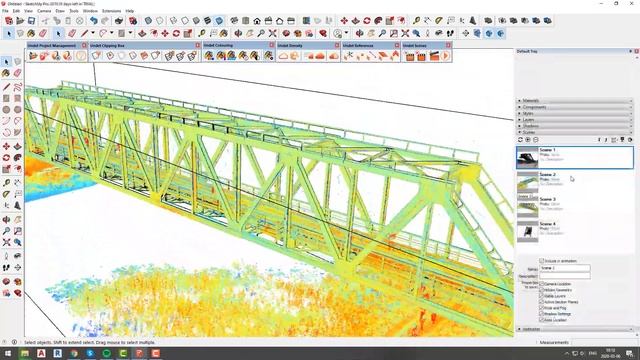Toggle Axes Location checkbox

pos(542,320)
